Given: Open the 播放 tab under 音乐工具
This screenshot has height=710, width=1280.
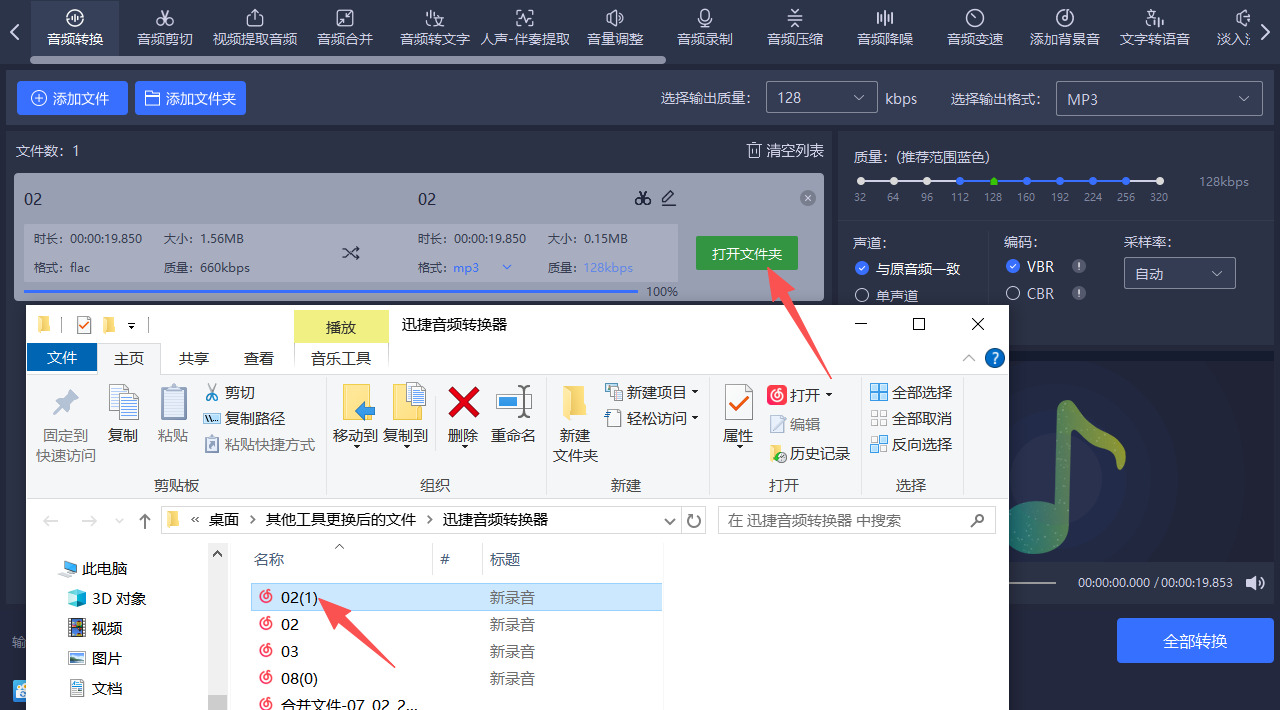Looking at the screenshot, I should pos(341,326).
